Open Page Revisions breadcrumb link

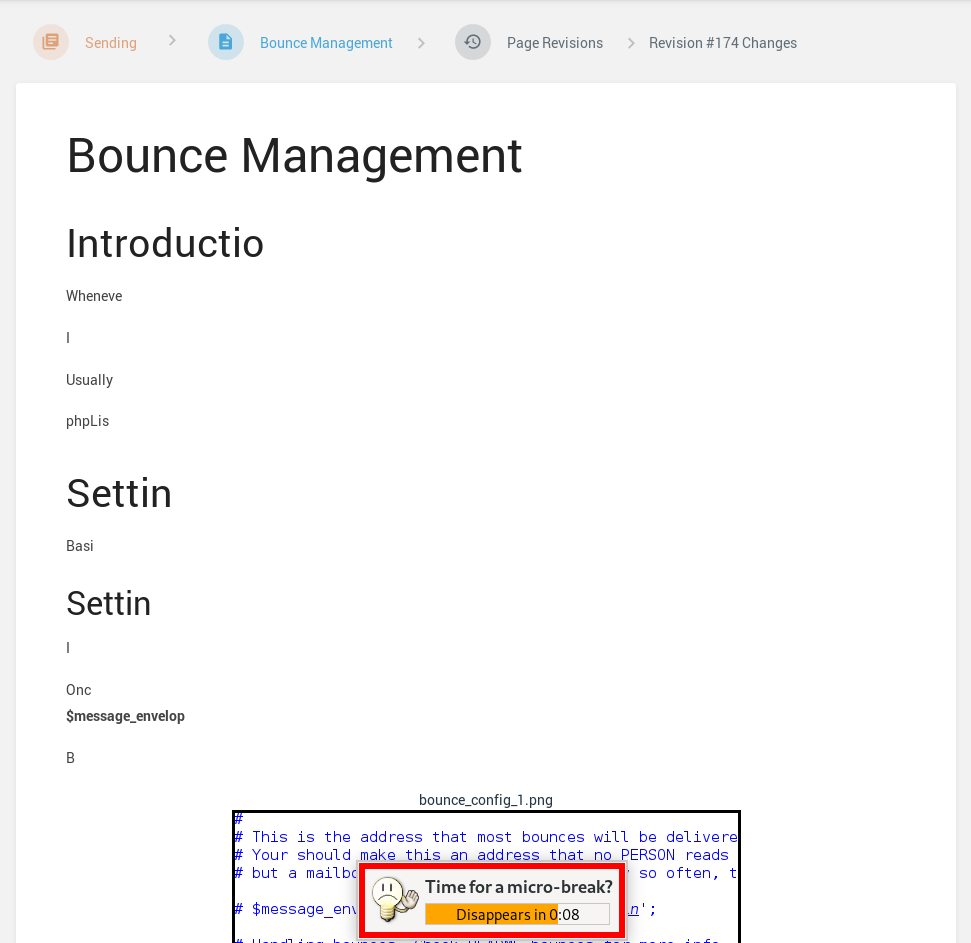click(x=555, y=43)
